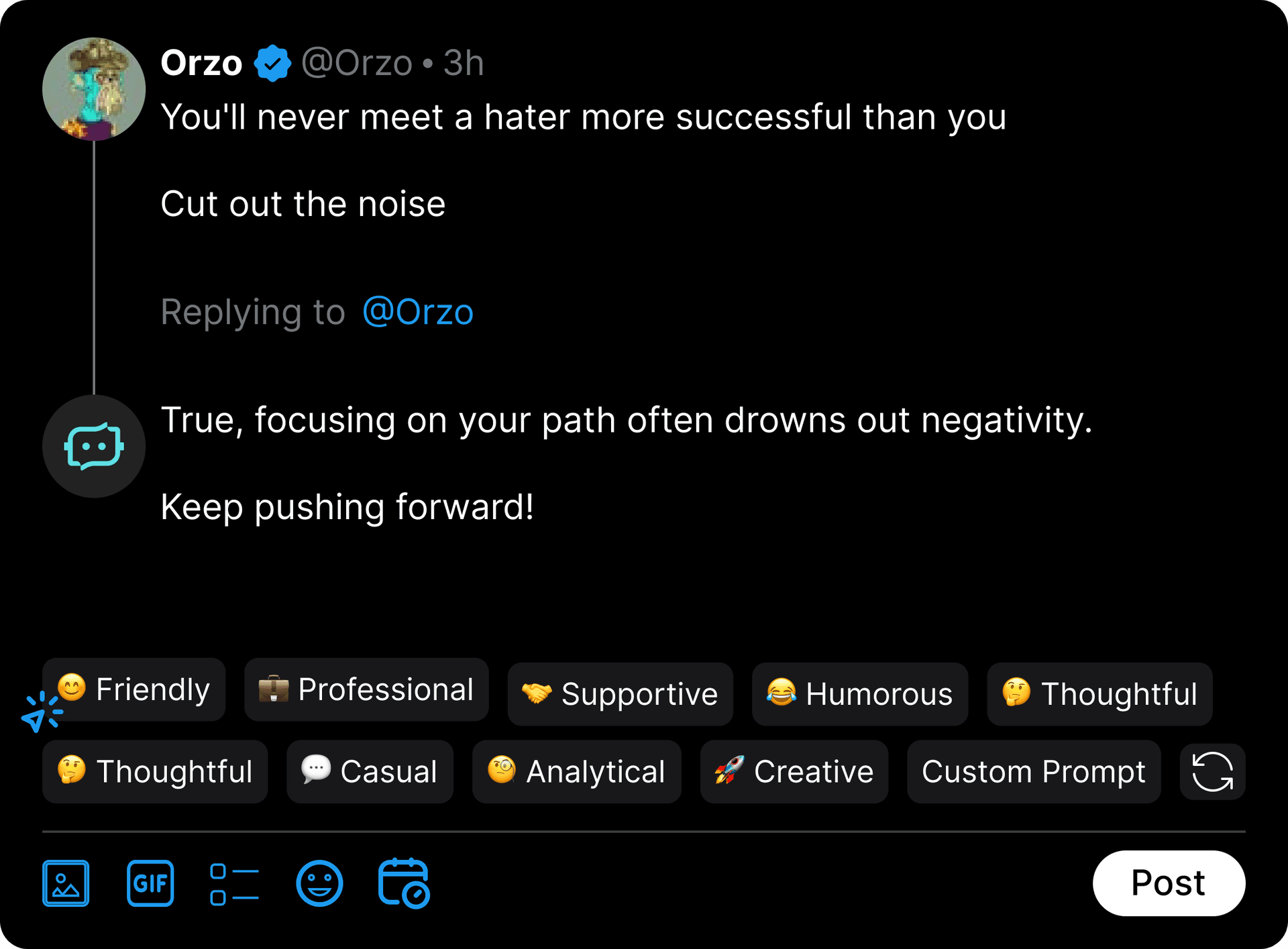Open the GIF picker
This screenshot has height=949, width=1288.
pyautogui.click(x=150, y=883)
